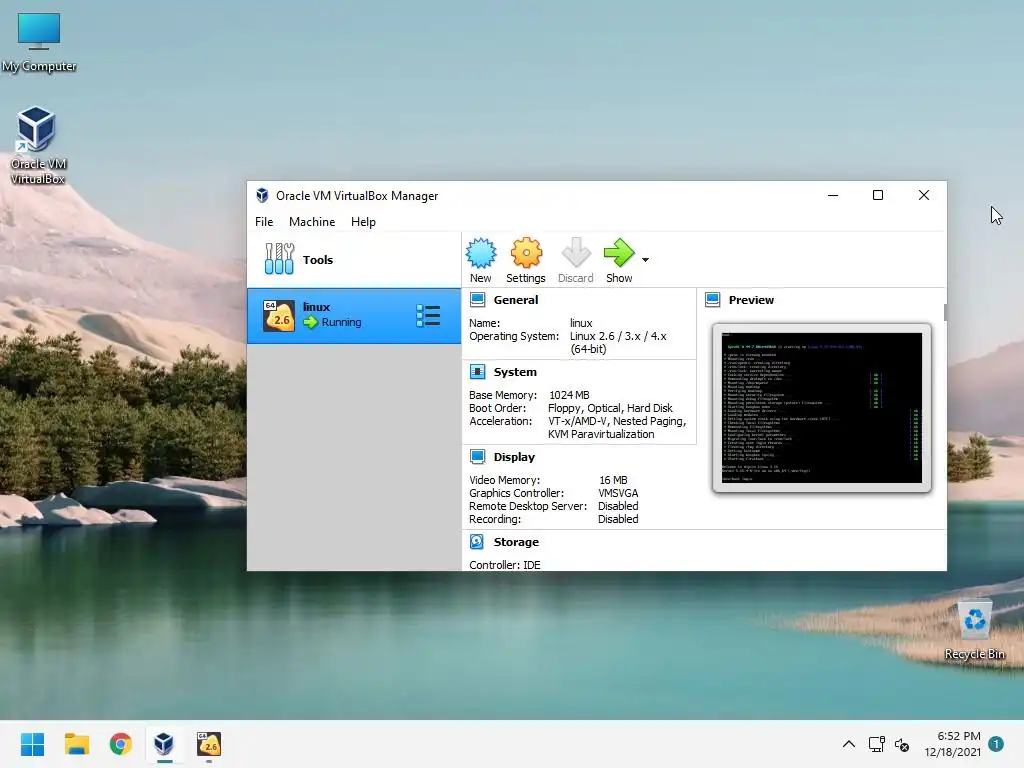Open Google Chrome from the taskbar
This screenshot has width=1024, height=768.
[121, 744]
